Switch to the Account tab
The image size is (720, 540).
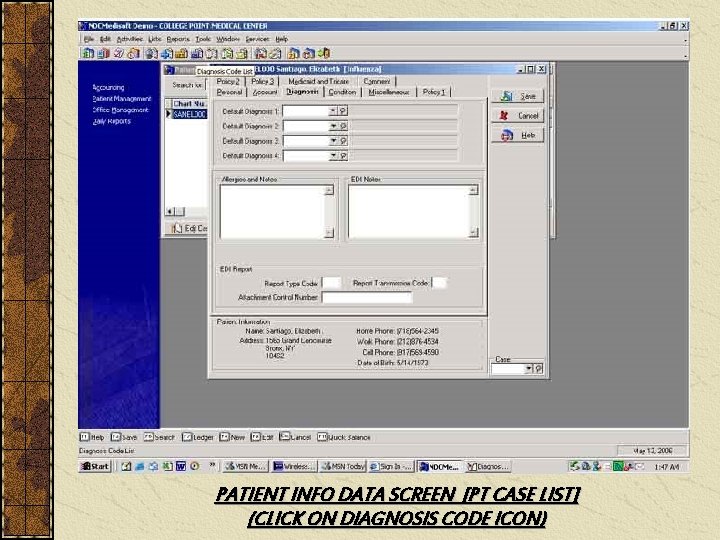(x=265, y=92)
